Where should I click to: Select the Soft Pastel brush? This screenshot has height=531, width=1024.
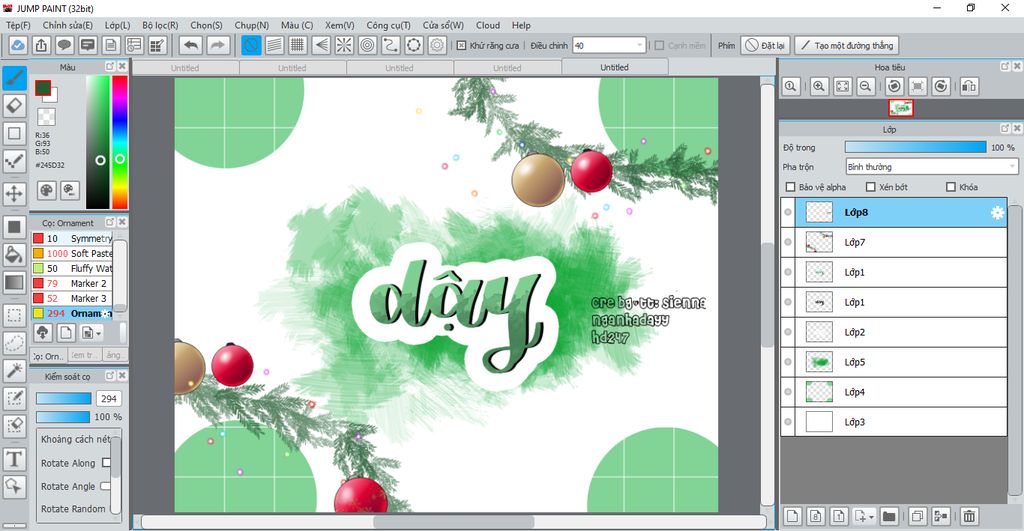click(72, 253)
